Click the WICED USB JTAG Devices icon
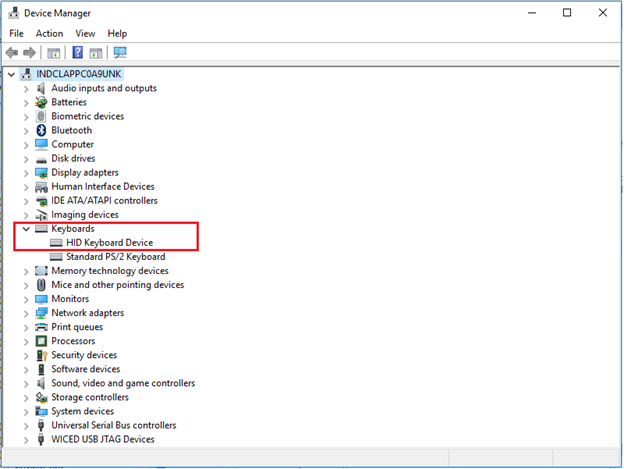624x469 pixels. (x=41, y=440)
